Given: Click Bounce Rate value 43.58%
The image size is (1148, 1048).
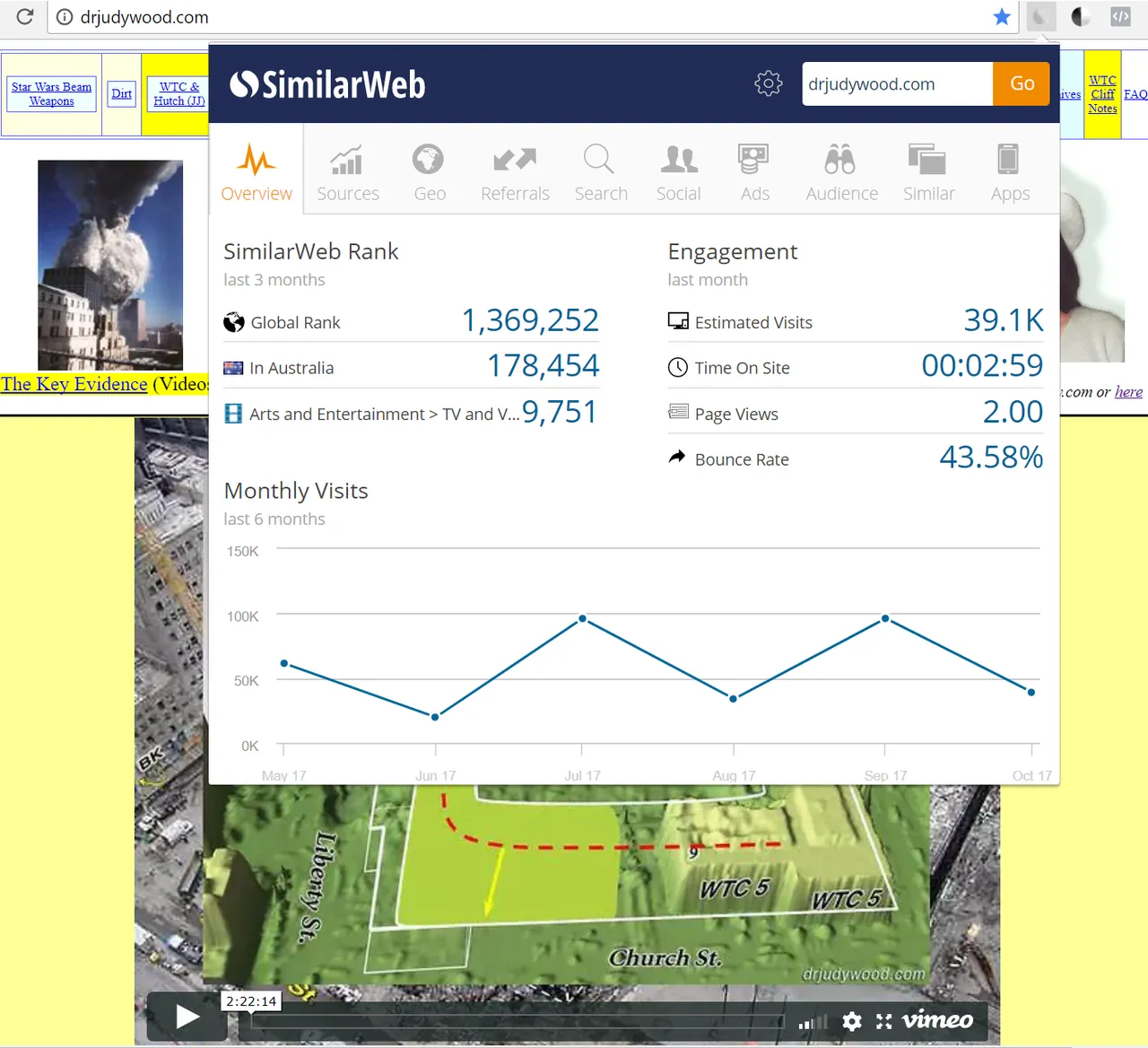Looking at the screenshot, I should tap(991, 458).
